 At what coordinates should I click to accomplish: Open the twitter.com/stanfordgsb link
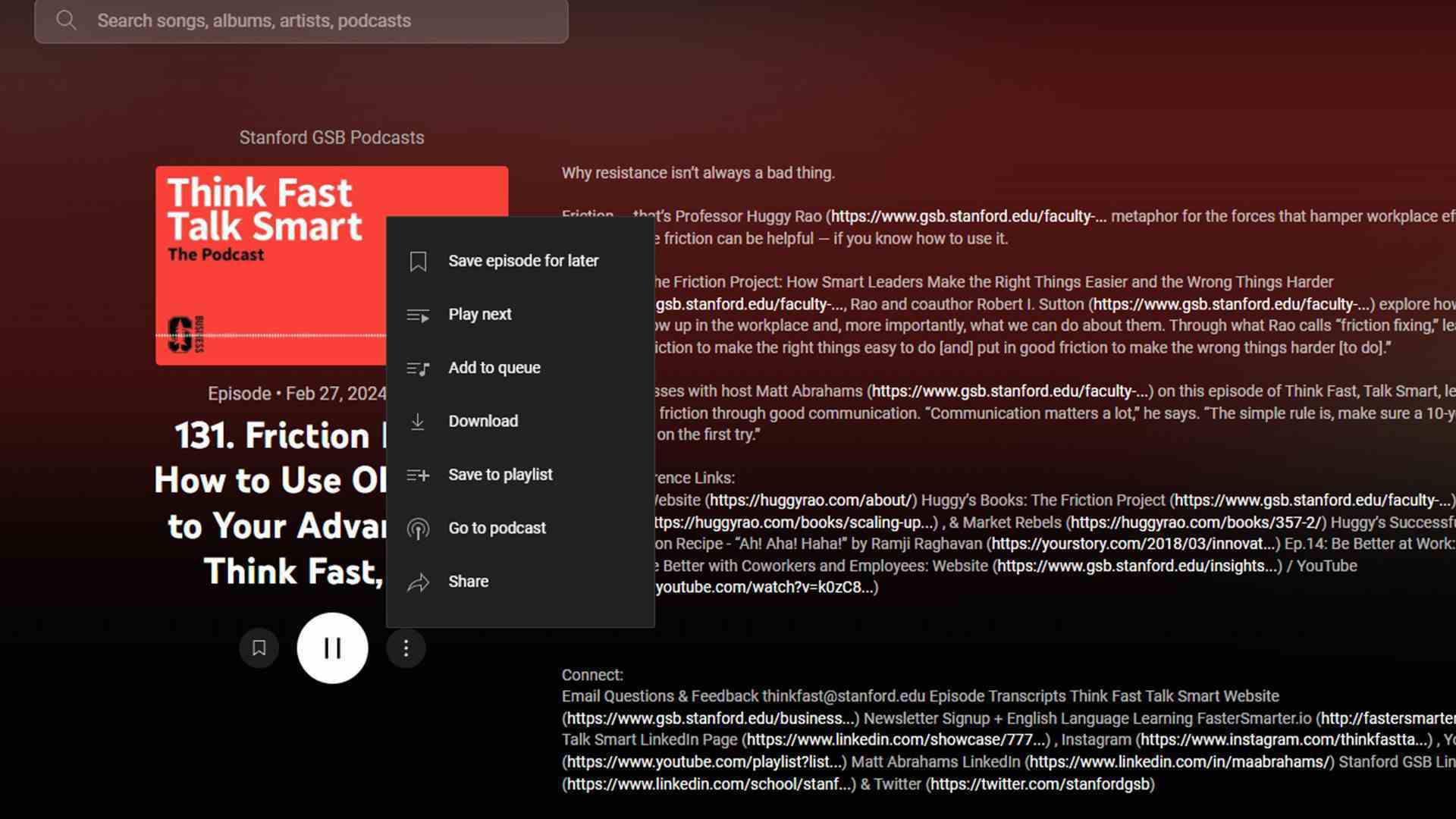[1040, 784]
